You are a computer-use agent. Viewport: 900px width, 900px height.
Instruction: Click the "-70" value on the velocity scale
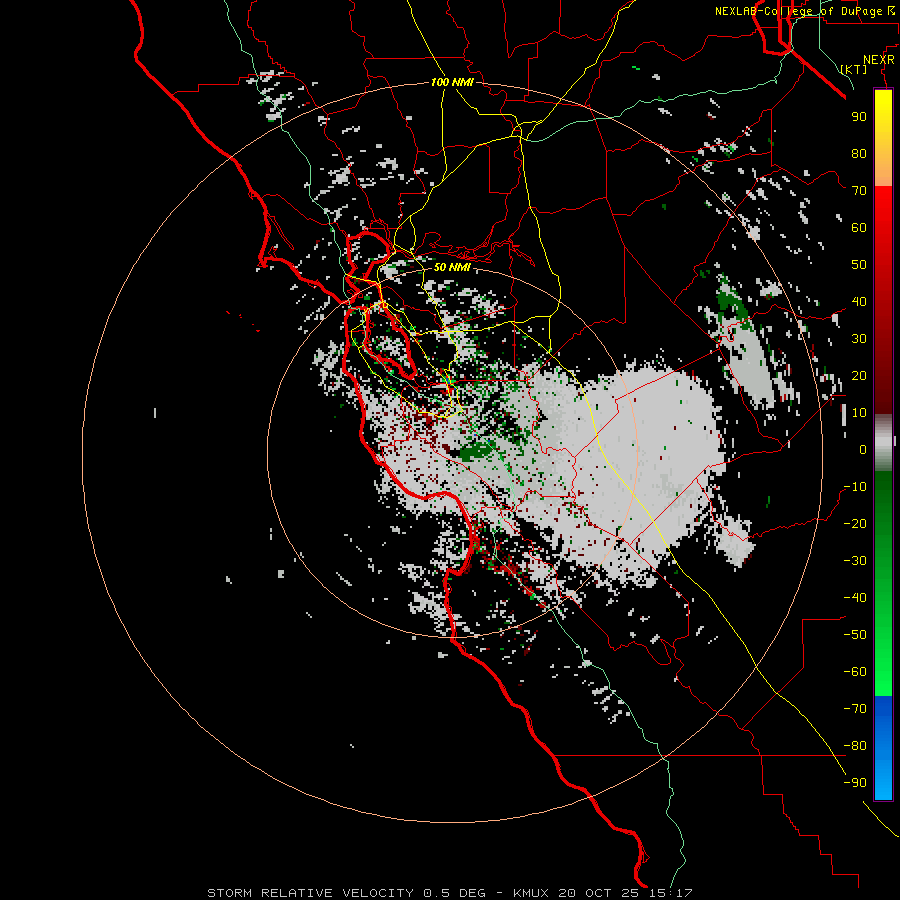coord(855,709)
